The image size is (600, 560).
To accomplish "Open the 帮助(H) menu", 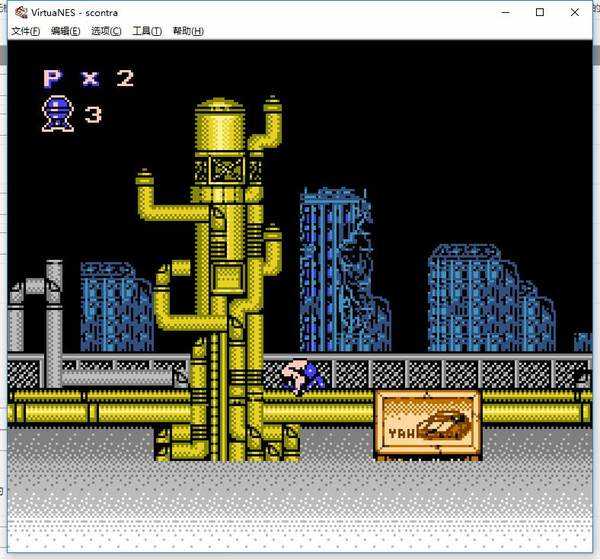I will (188, 31).
